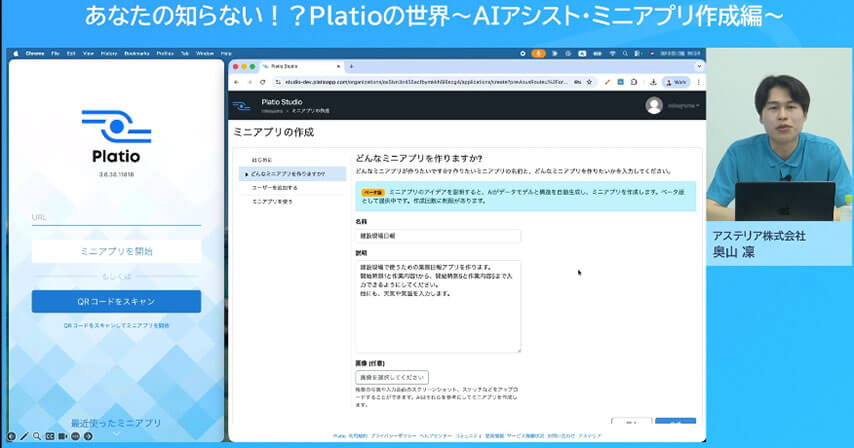854x448 pixels.
Task: Go back using the browser back arrow
Action: (x=236, y=82)
